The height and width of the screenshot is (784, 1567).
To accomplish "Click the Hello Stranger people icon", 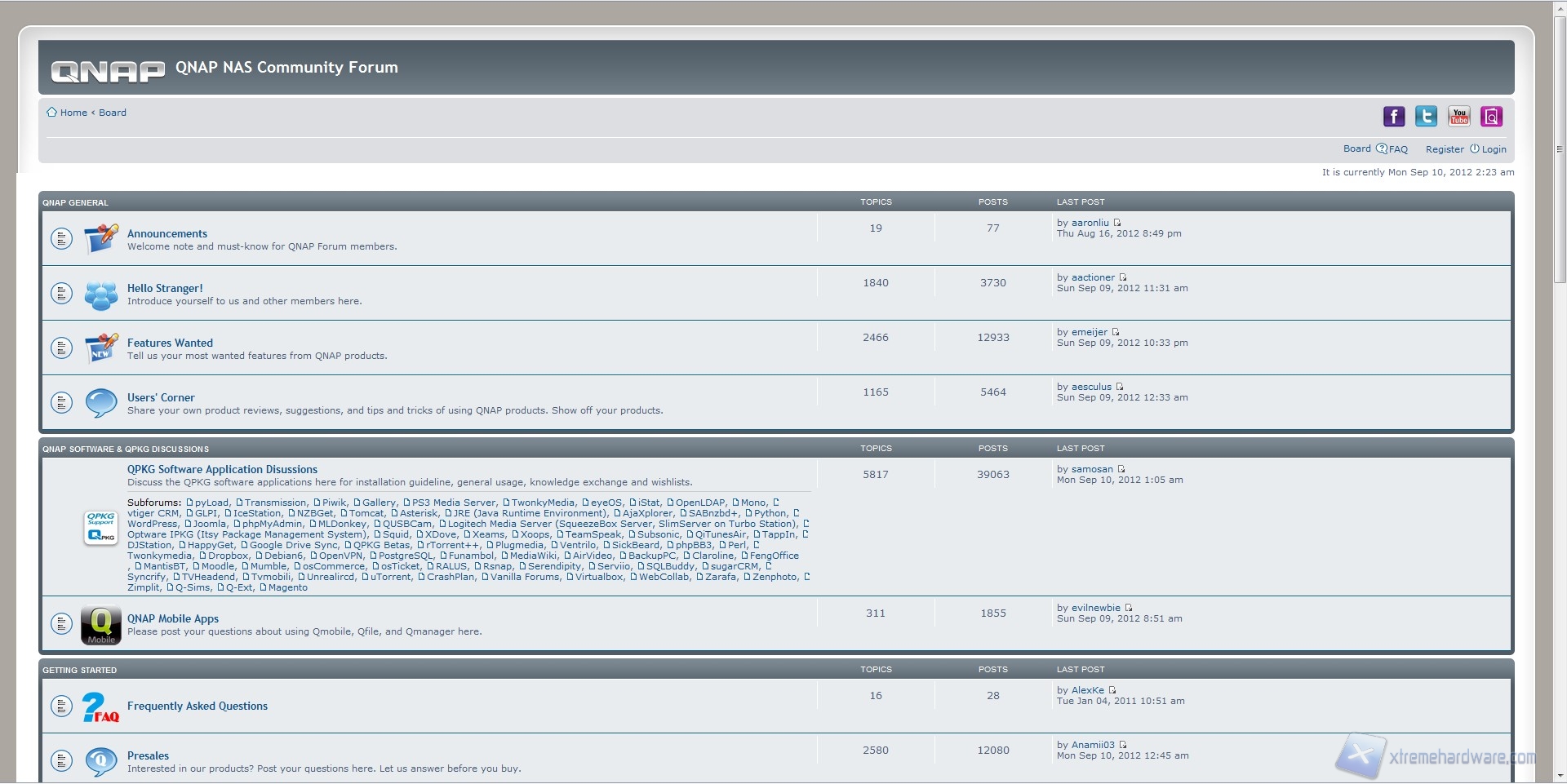I will tap(101, 294).
